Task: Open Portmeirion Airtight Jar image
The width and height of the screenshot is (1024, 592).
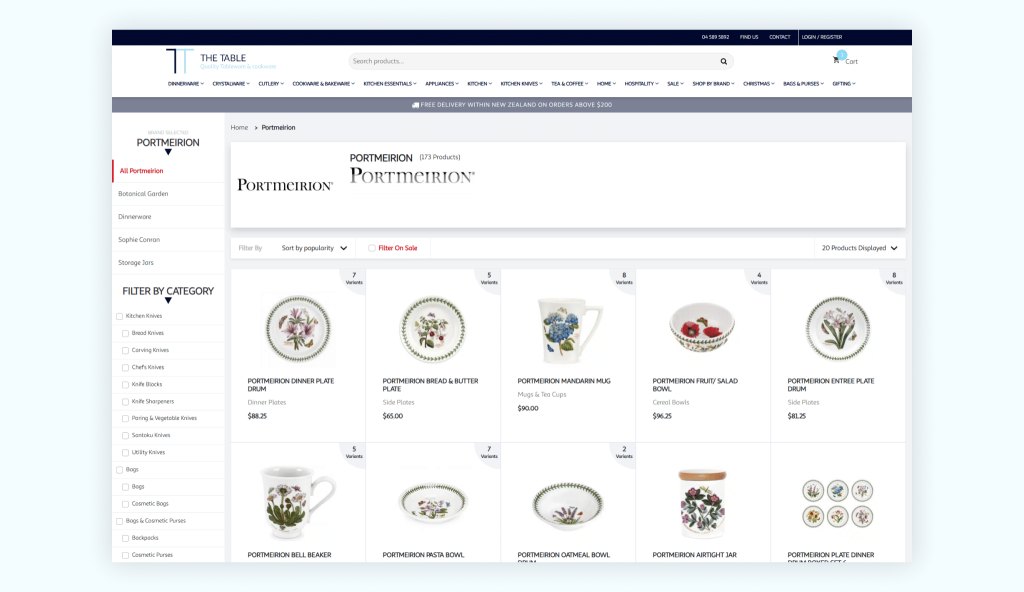Action: [x=703, y=503]
